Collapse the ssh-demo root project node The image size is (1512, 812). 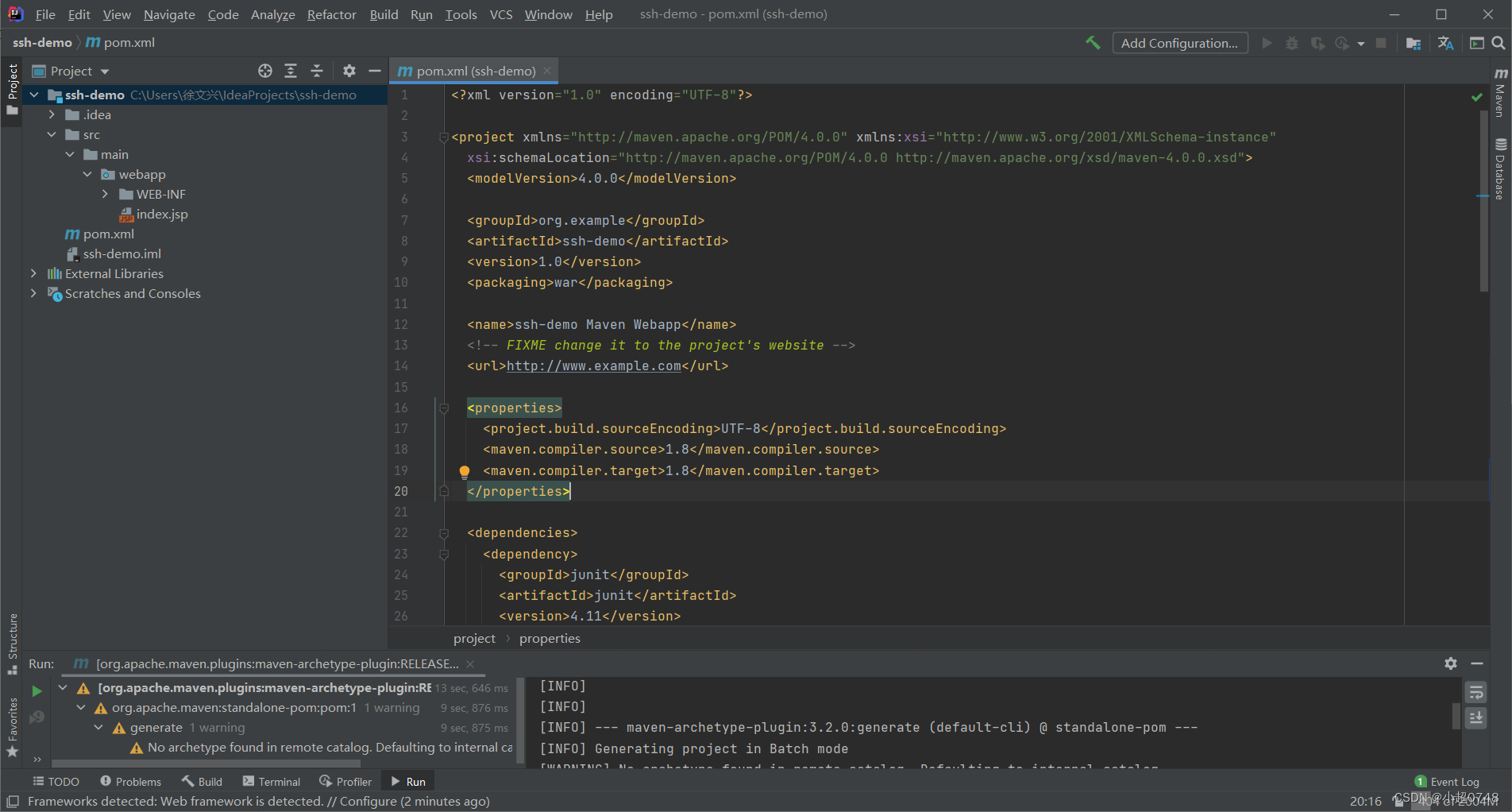(34, 95)
